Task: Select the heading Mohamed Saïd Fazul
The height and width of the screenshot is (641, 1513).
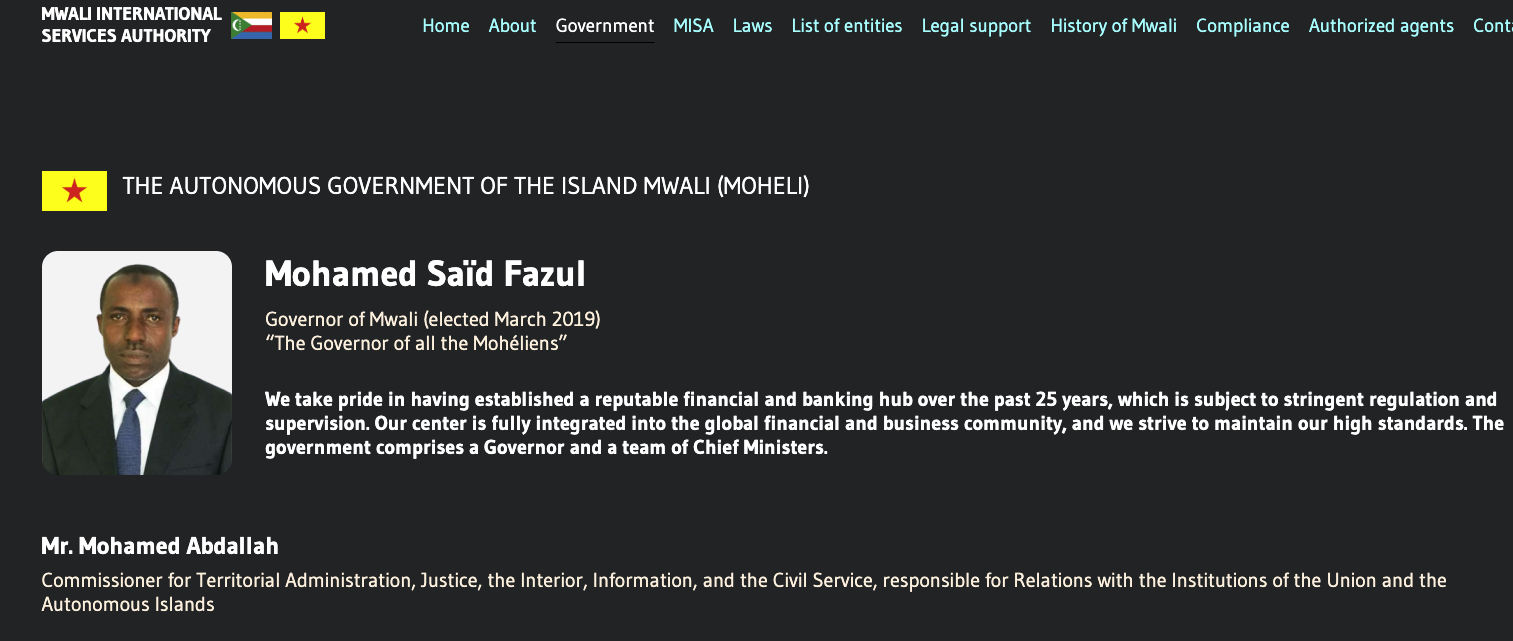Action: coord(424,274)
